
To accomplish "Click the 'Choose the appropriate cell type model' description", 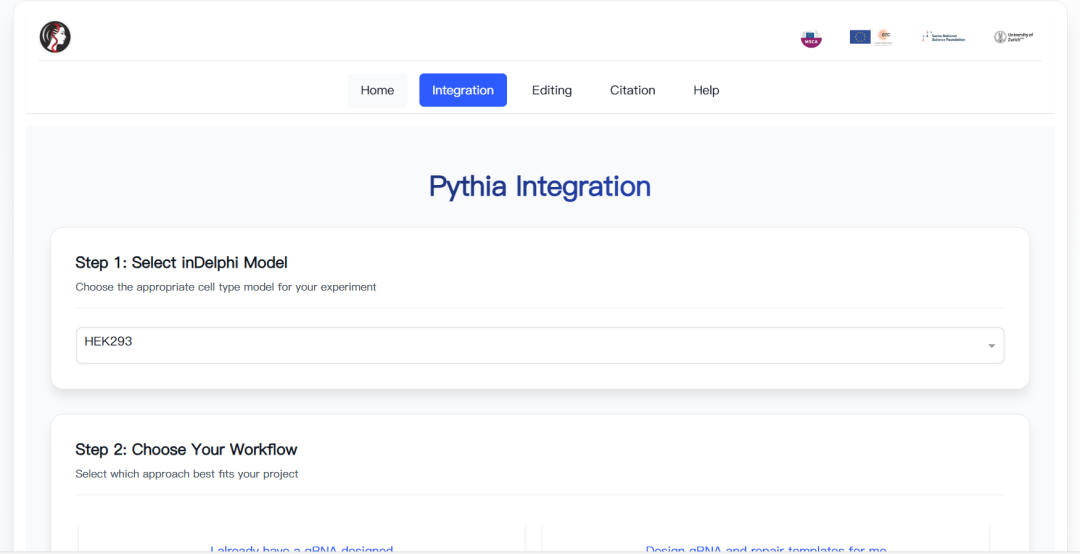I will (x=226, y=287).
